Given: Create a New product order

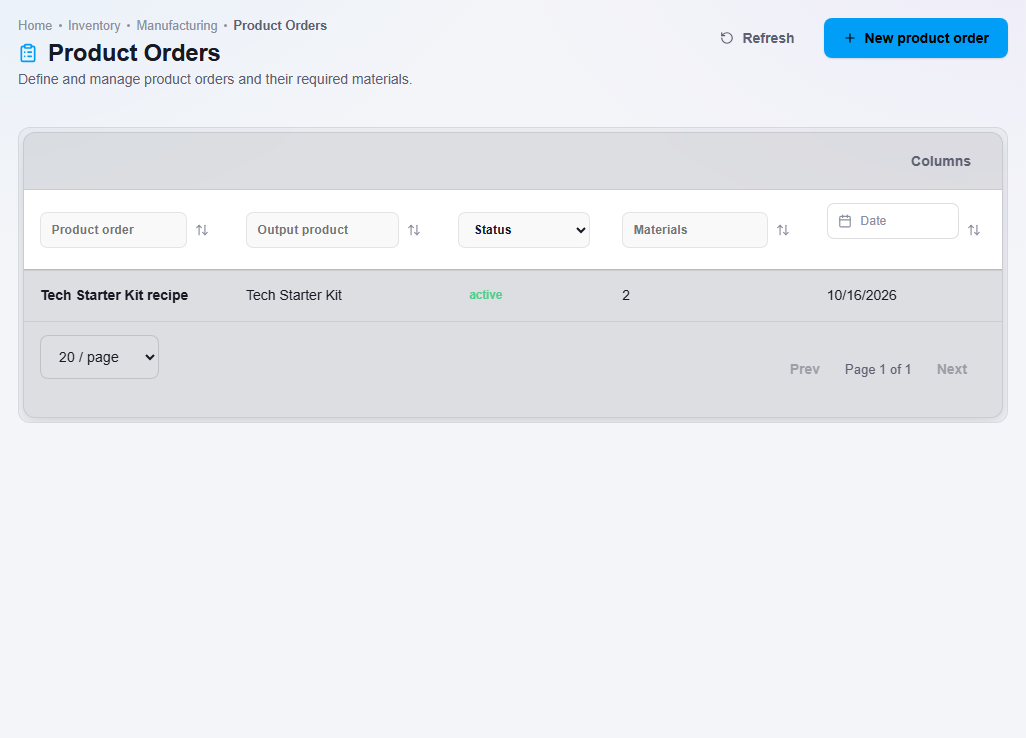Looking at the screenshot, I should (915, 38).
